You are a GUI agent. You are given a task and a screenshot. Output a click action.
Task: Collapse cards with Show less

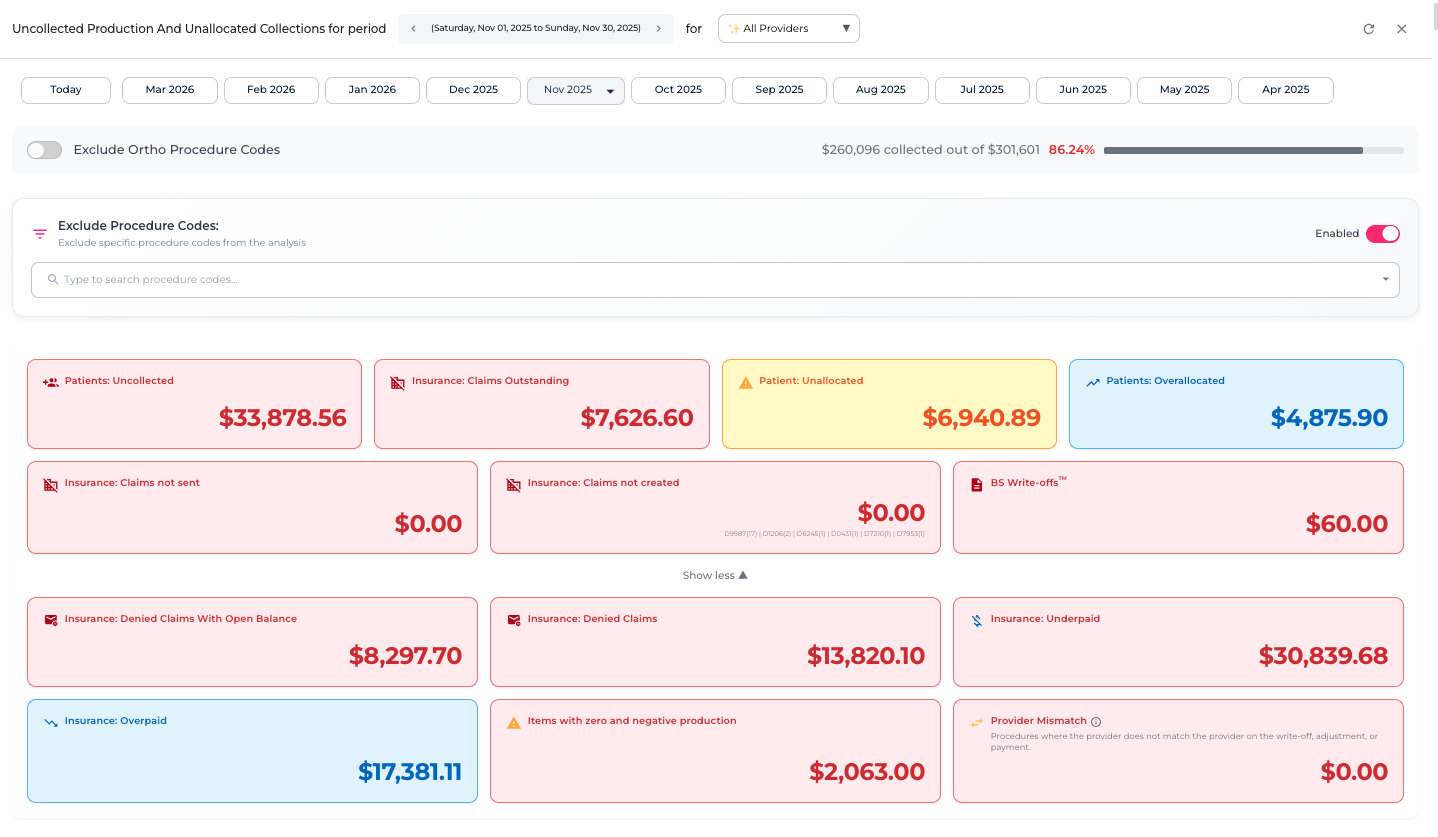714,576
